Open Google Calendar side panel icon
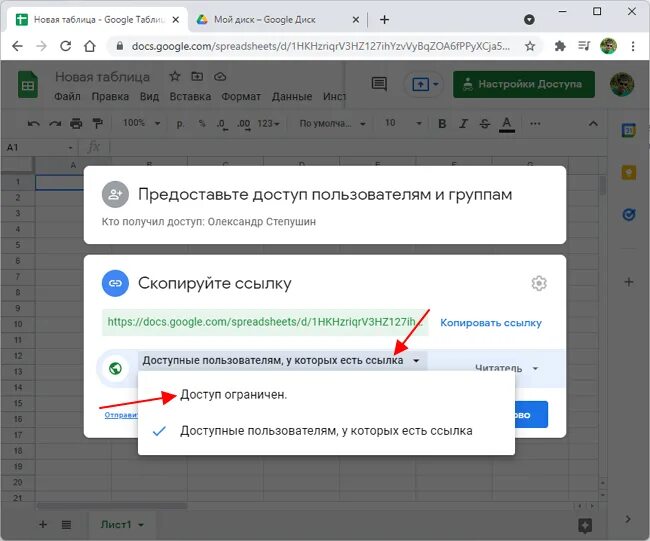The height and width of the screenshot is (541, 650). [629, 131]
